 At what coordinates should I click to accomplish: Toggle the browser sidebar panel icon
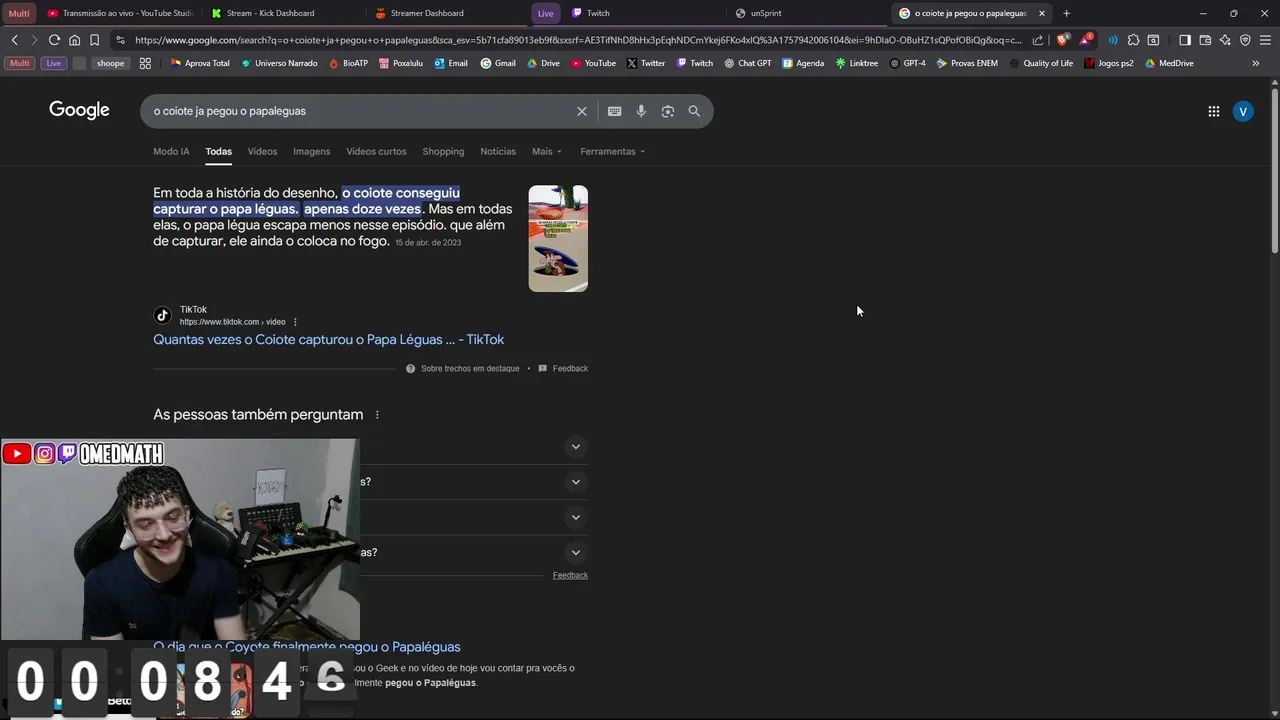pos(1185,40)
